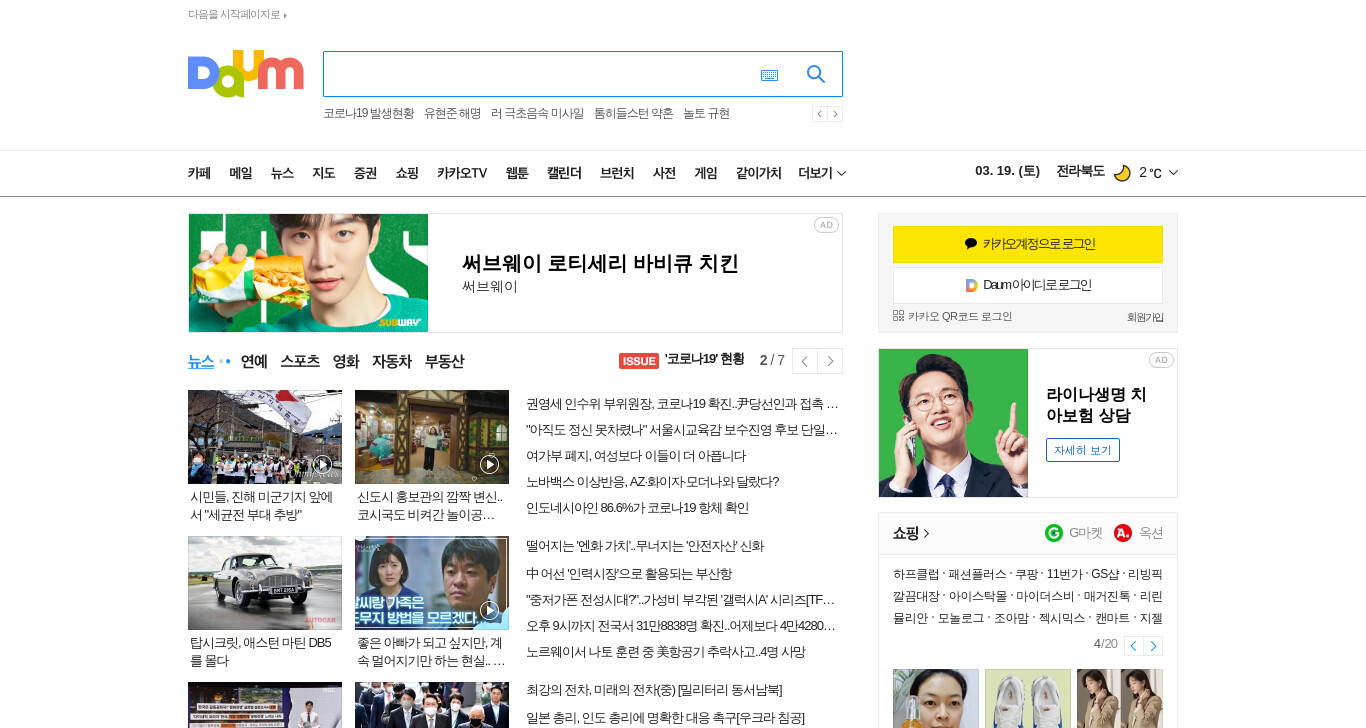Click trending keyword 톰히들스턴 약혼
Viewport: 1366px width, 728px height.
pyautogui.click(x=633, y=114)
